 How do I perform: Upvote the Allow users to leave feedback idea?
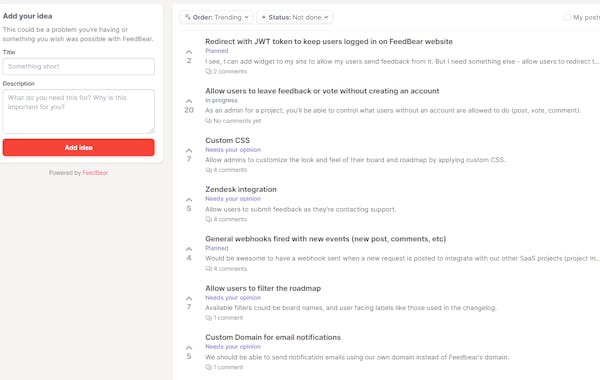coord(189,101)
